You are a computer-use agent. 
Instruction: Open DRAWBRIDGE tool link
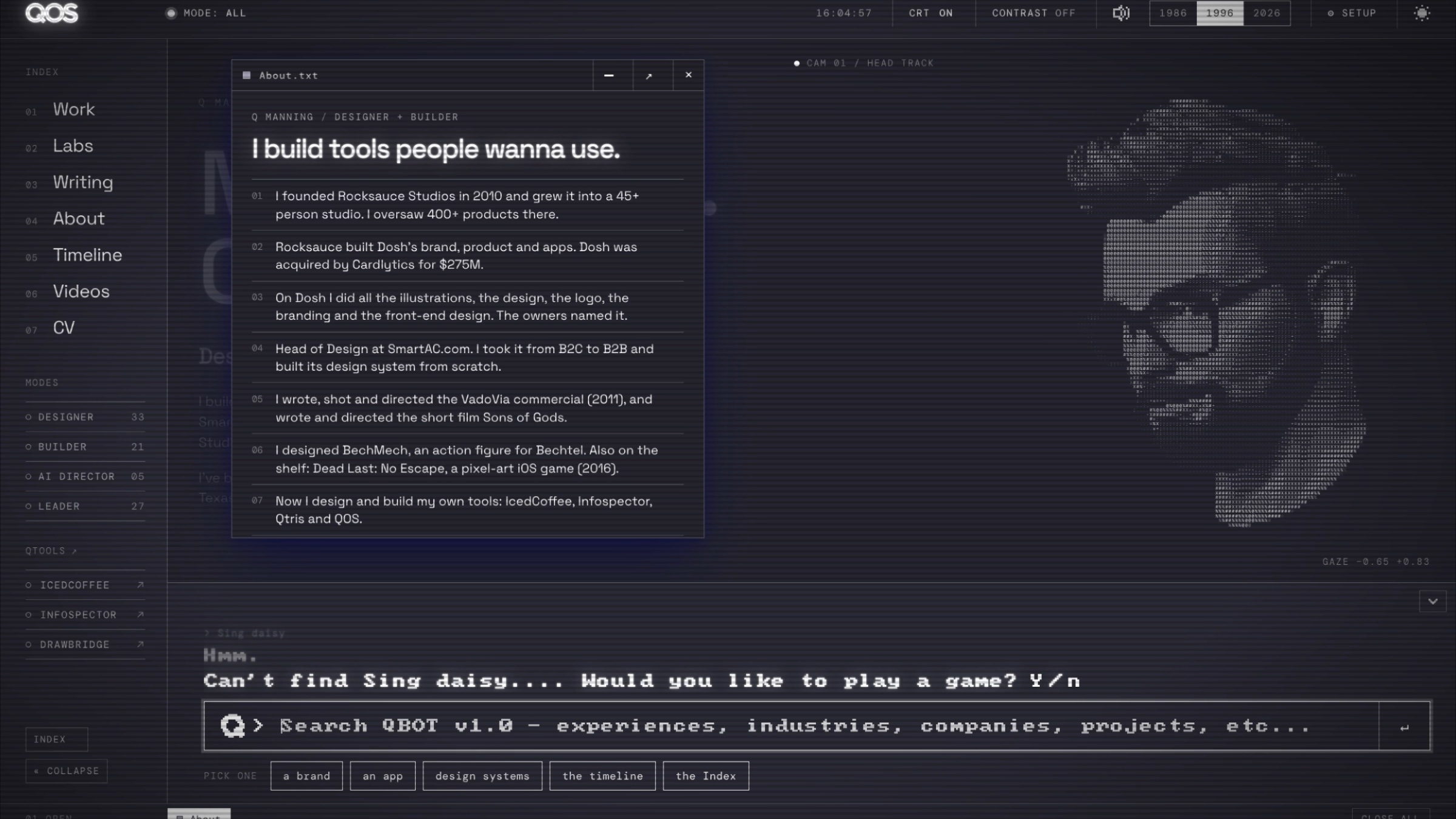coord(85,644)
